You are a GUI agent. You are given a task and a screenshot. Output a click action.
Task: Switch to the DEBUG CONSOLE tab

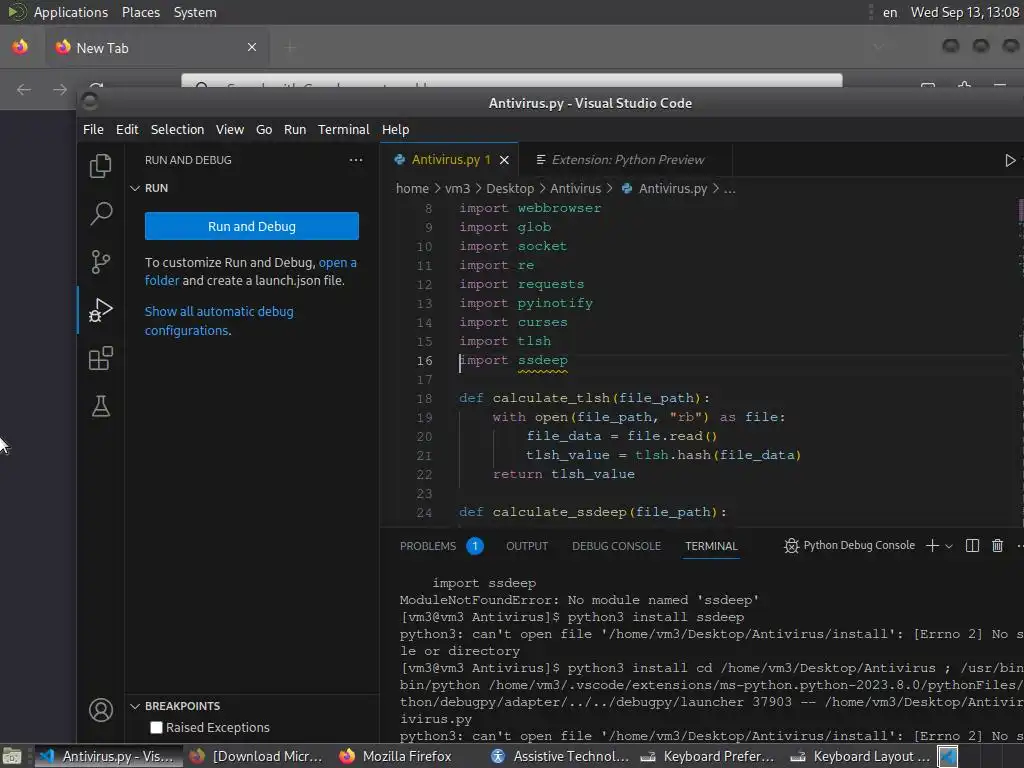tap(616, 546)
